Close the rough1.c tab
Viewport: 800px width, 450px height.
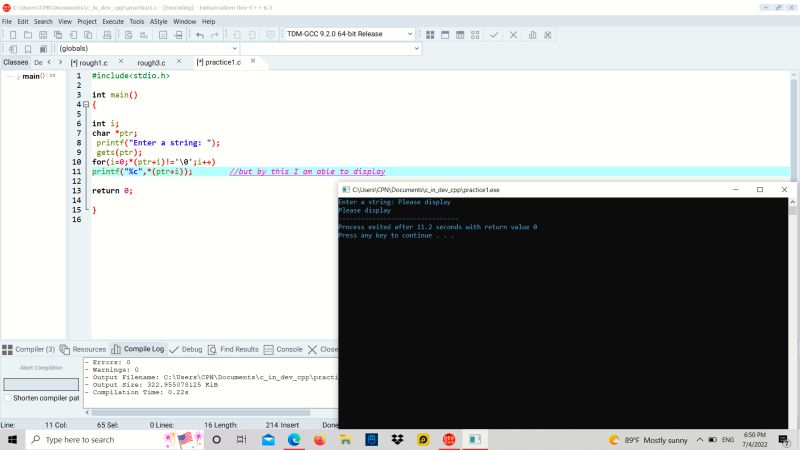121,61
